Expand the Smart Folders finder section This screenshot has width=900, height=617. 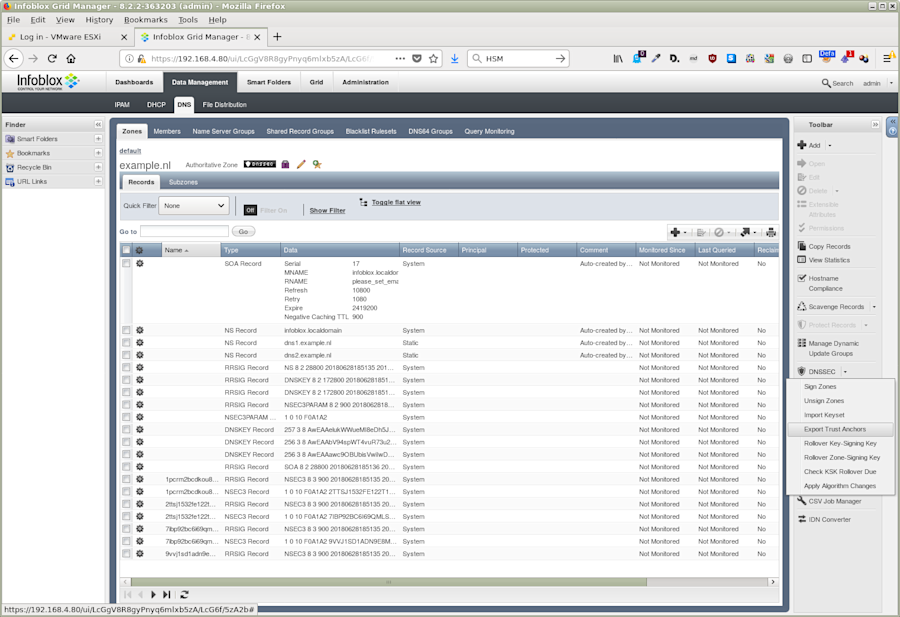click(98, 139)
